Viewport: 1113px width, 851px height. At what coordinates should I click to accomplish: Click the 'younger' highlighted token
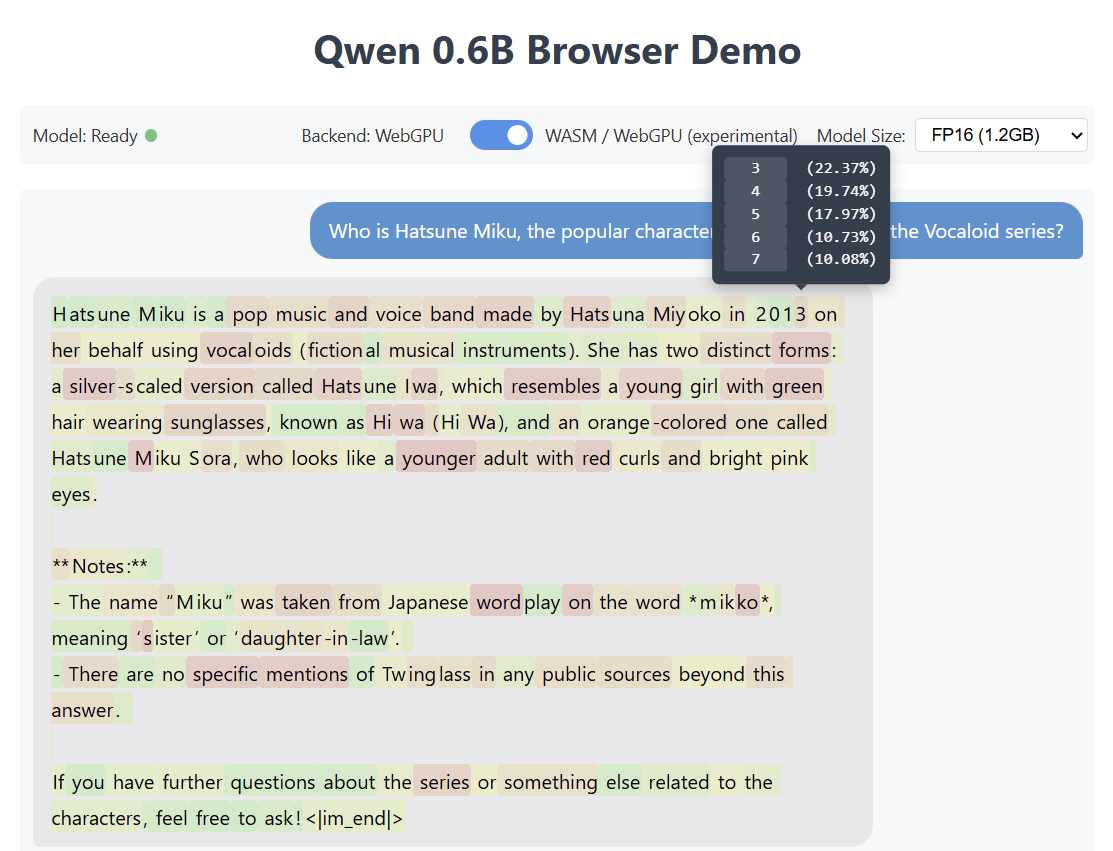438,459
